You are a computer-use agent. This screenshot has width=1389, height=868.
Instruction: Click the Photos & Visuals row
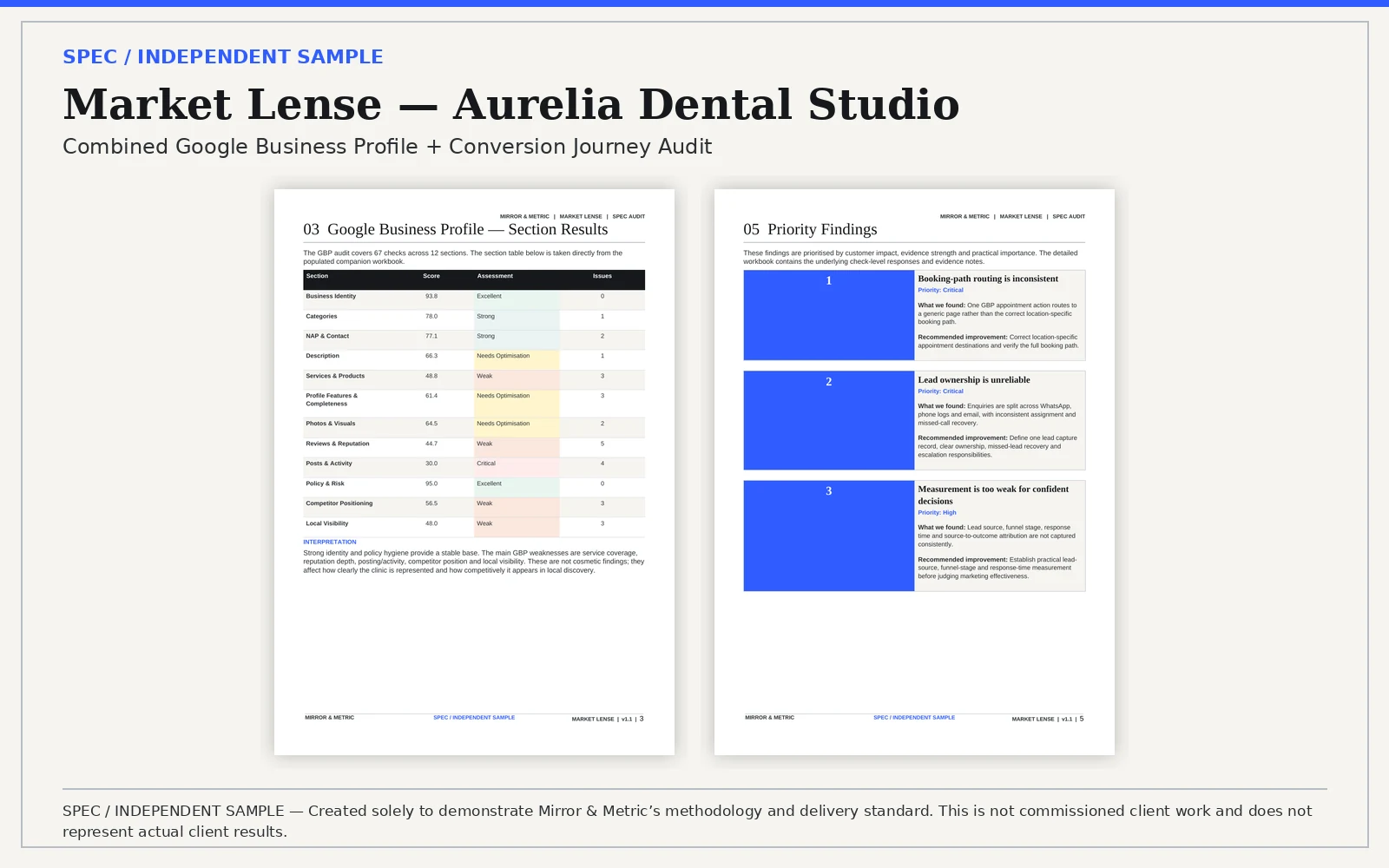click(x=474, y=427)
